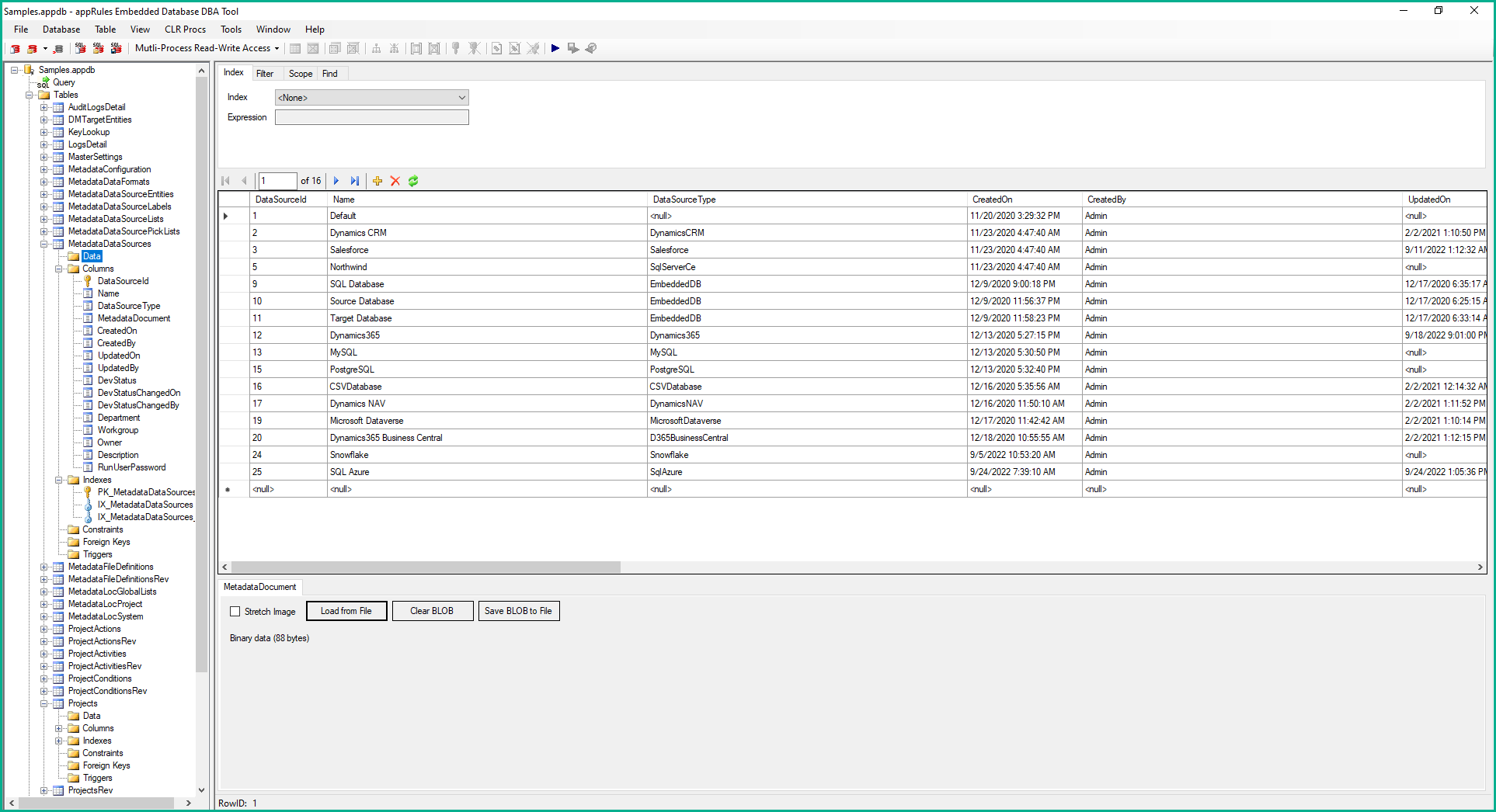The height and width of the screenshot is (812, 1496).
Task: Click the blue run/execute arrow in toolbar
Action: click(555, 48)
